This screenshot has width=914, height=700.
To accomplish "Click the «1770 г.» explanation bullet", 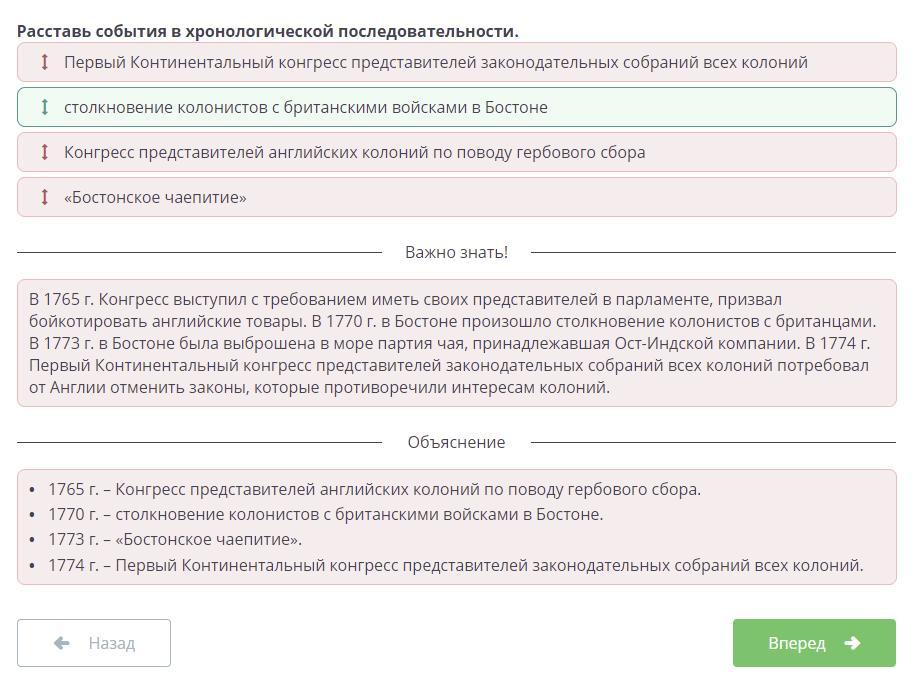I will pyautogui.click(x=325, y=514).
